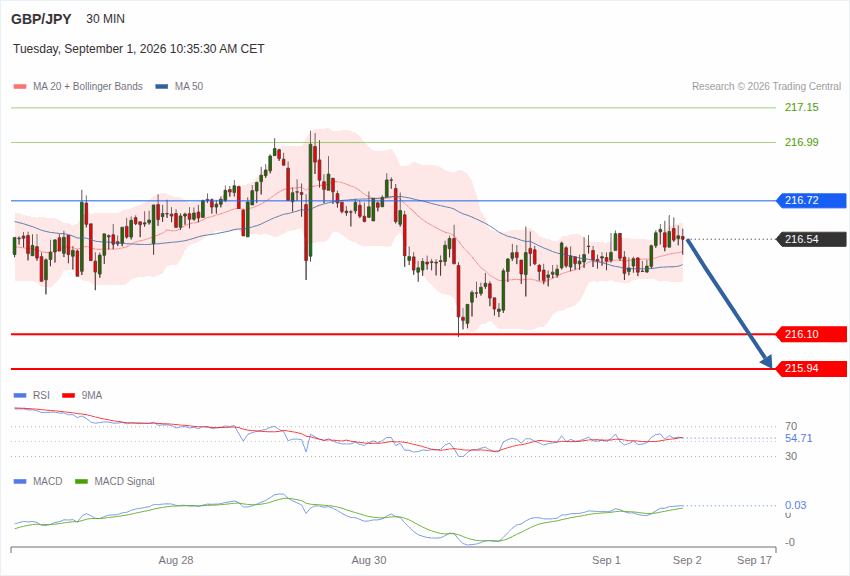Image resolution: width=850 pixels, height=576 pixels.
Task: Click the GBP/JPY symbol title
Action: tap(41, 19)
